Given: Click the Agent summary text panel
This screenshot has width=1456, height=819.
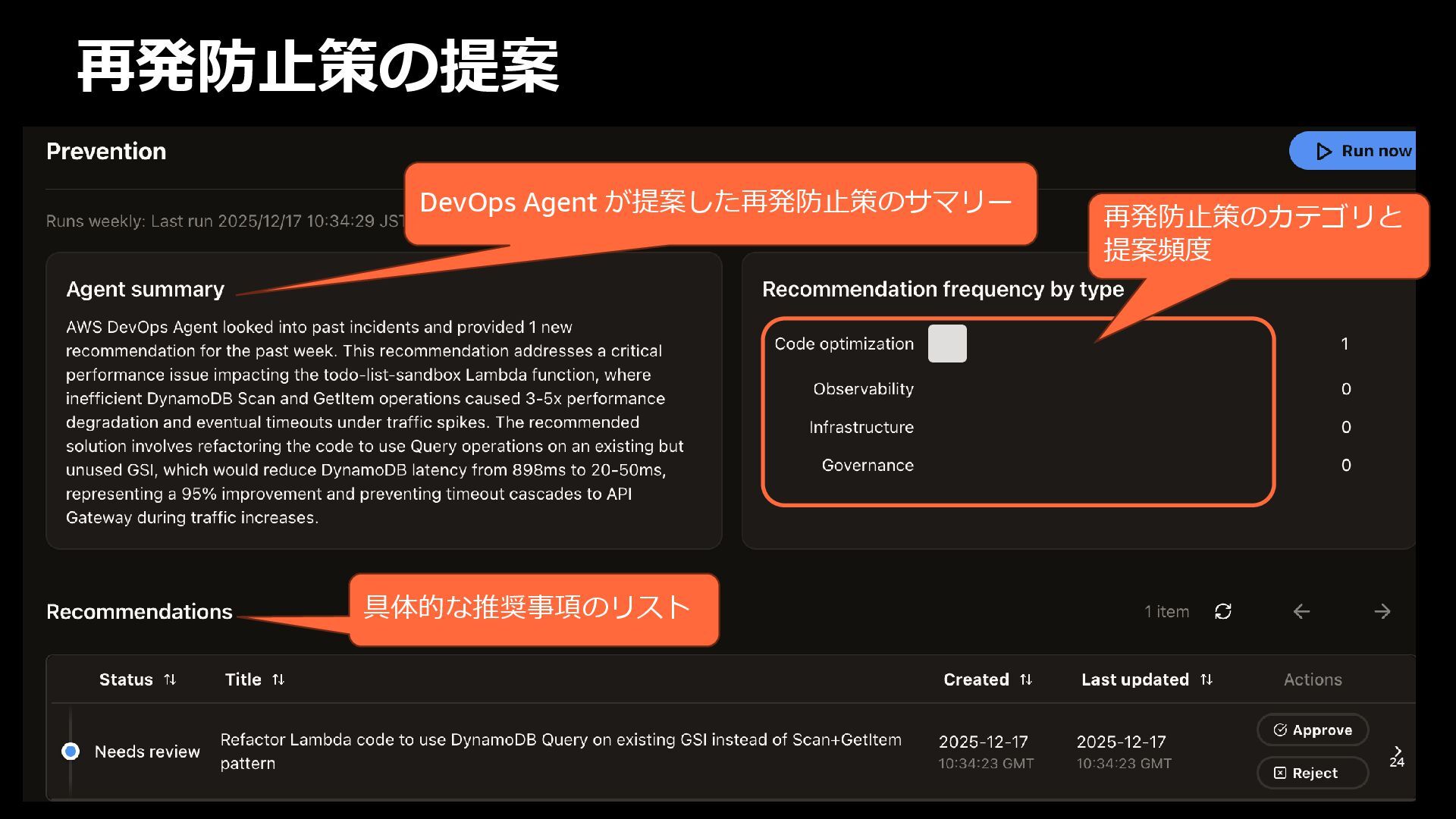Looking at the screenshot, I should (375, 422).
